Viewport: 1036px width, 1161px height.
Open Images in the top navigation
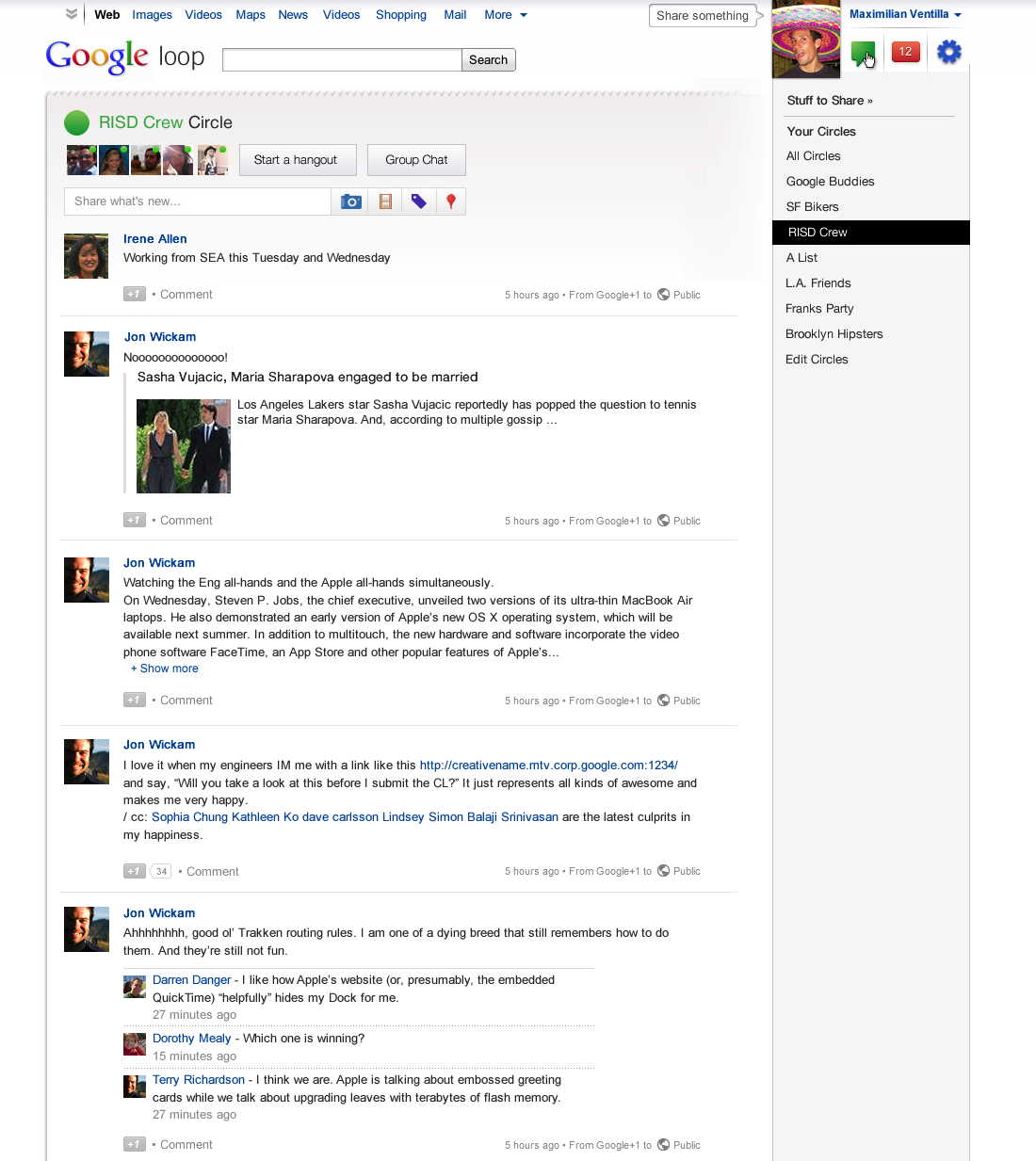pos(153,15)
